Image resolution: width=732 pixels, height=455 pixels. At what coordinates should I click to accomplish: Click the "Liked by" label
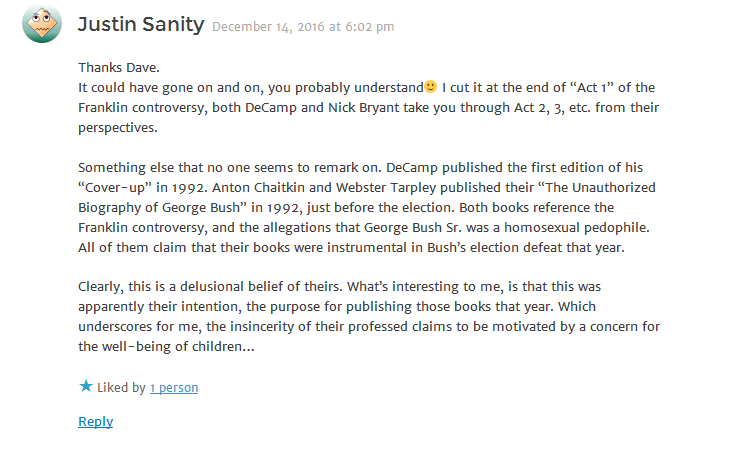121,388
